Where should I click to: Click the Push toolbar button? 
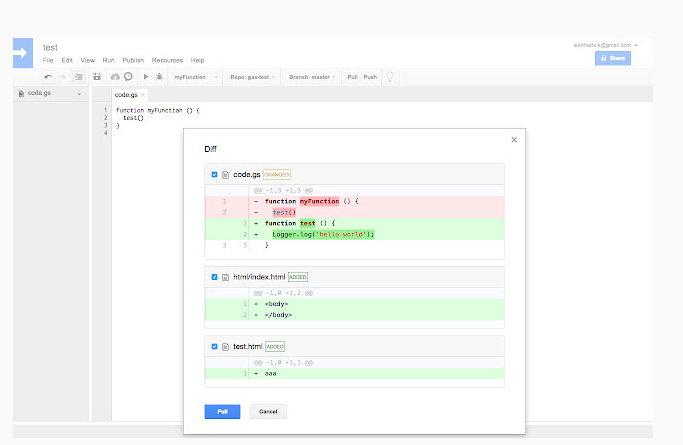pos(370,77)
